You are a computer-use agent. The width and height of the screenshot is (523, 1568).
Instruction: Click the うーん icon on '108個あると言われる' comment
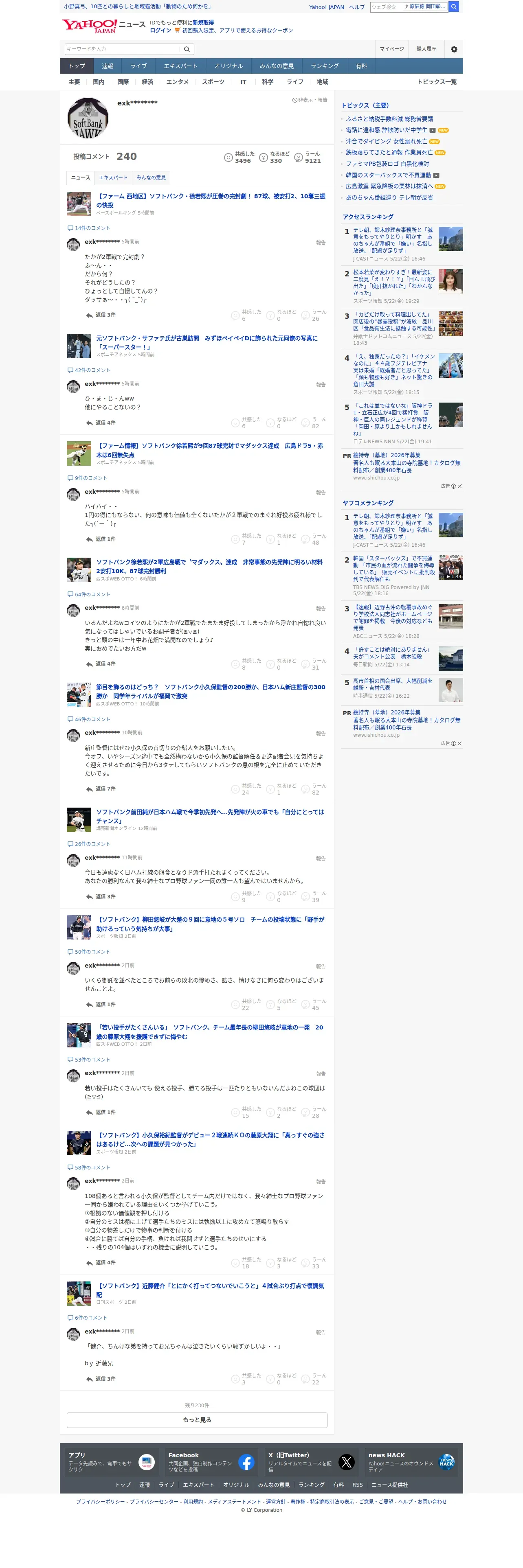(305, 1262)
